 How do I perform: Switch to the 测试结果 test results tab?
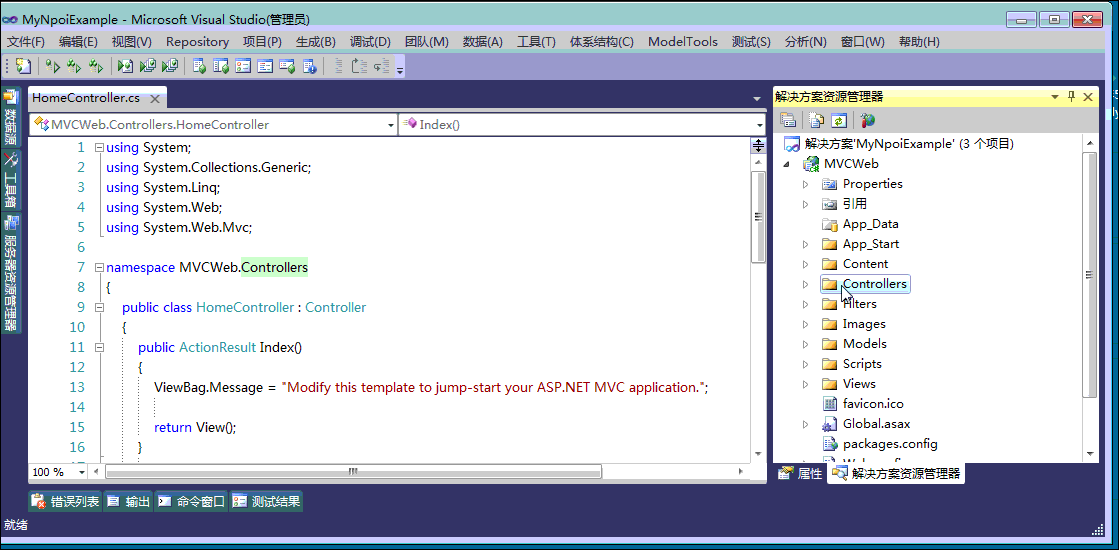tap(265, 502)
